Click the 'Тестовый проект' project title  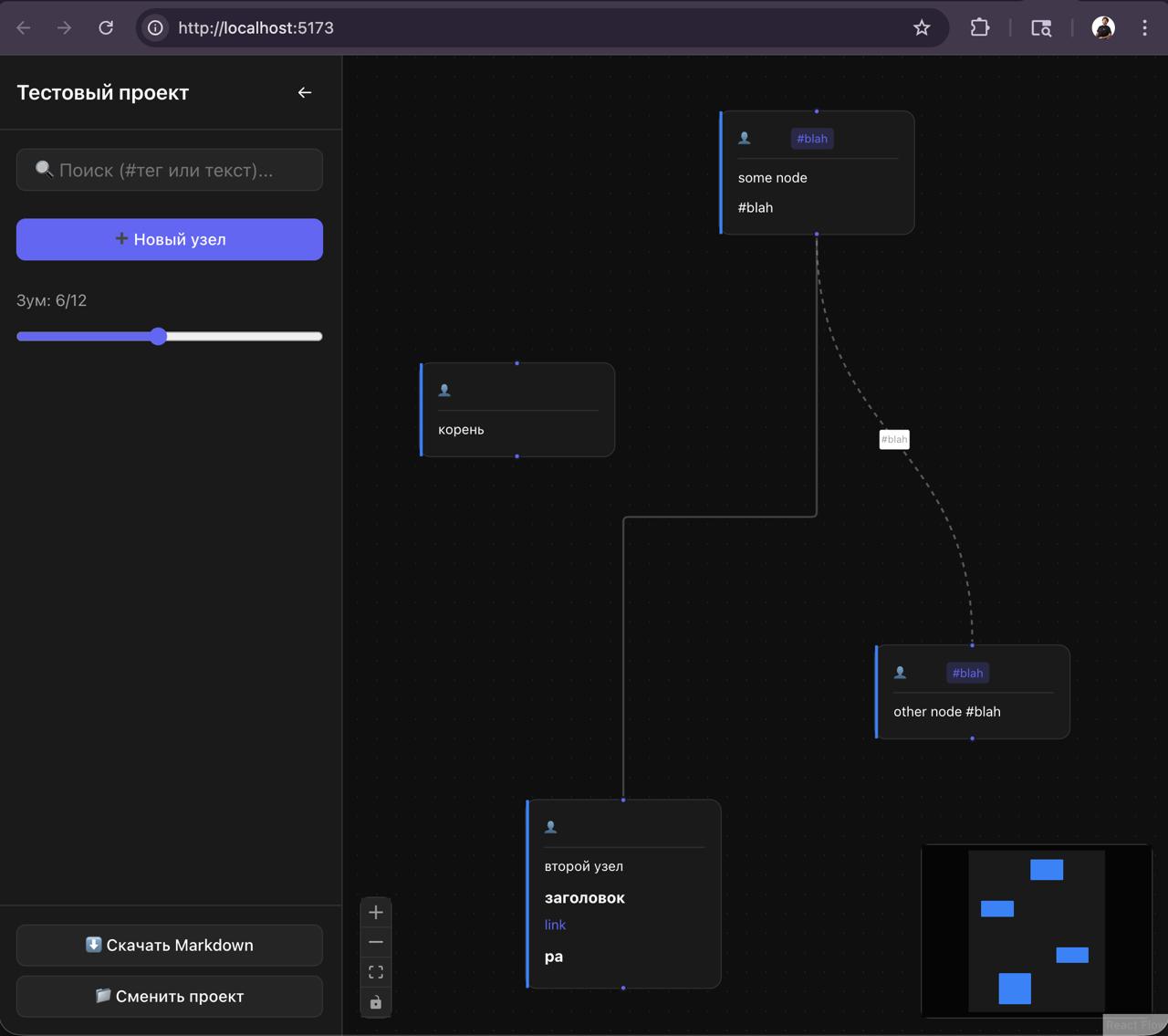[x=102, y=92]
